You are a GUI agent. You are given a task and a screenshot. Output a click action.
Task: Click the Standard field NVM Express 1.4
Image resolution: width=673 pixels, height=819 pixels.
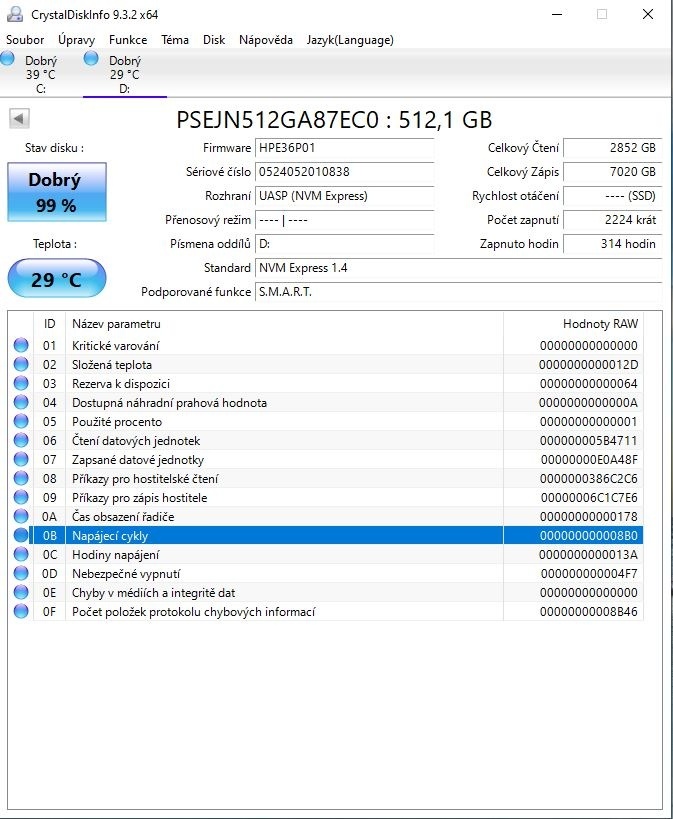point(458,268)
